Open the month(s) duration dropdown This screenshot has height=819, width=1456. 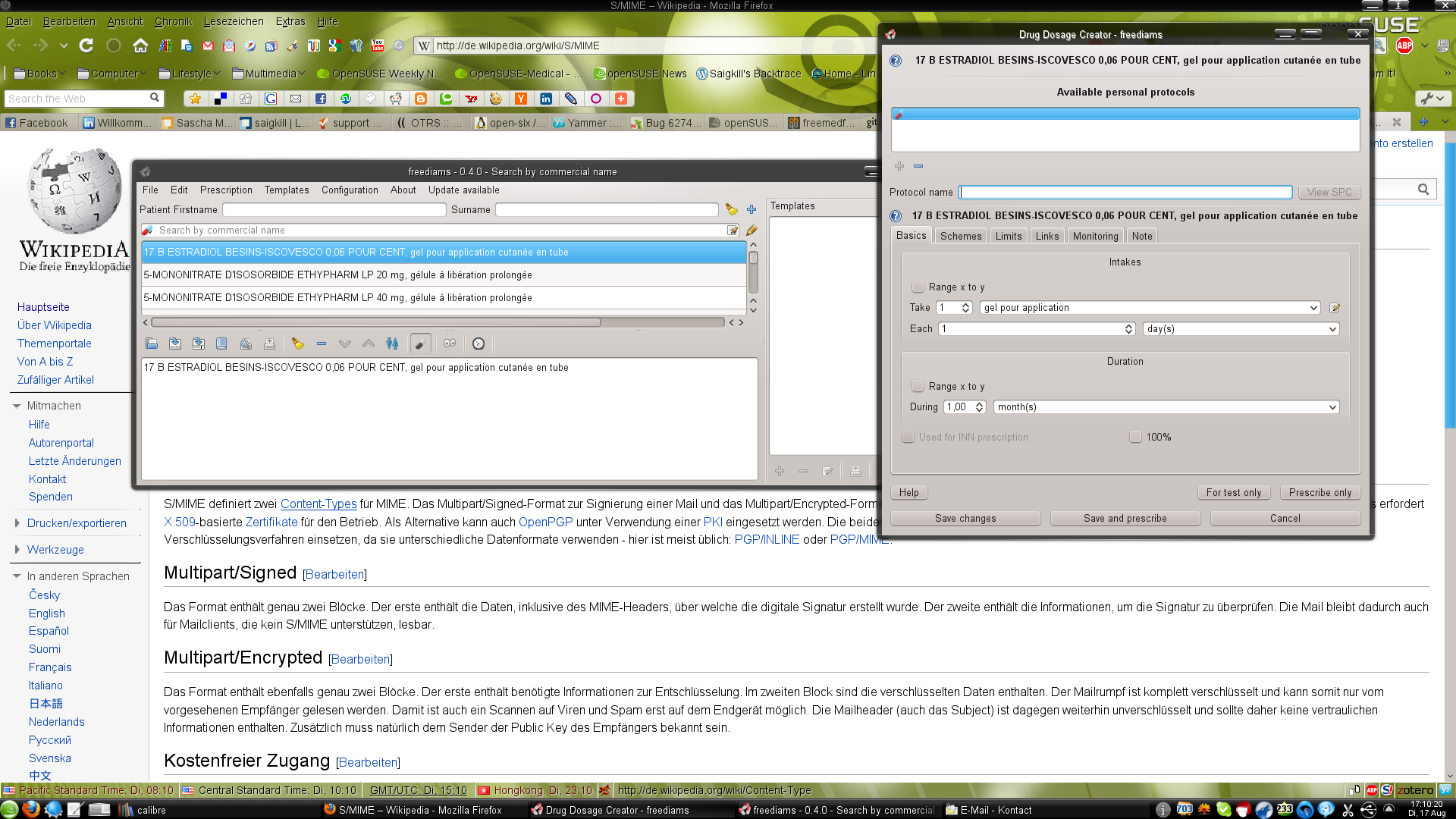click(x=1166, y=407)
